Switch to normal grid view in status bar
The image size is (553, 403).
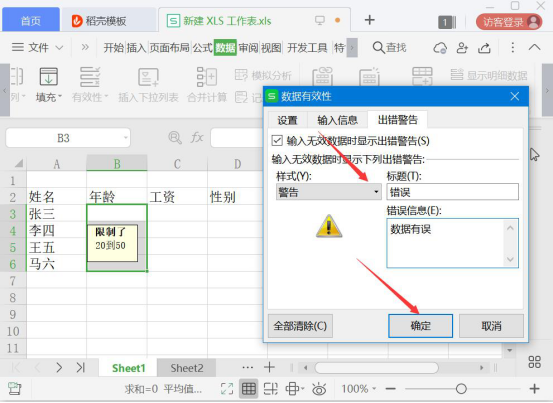click(x=249, y=389)
